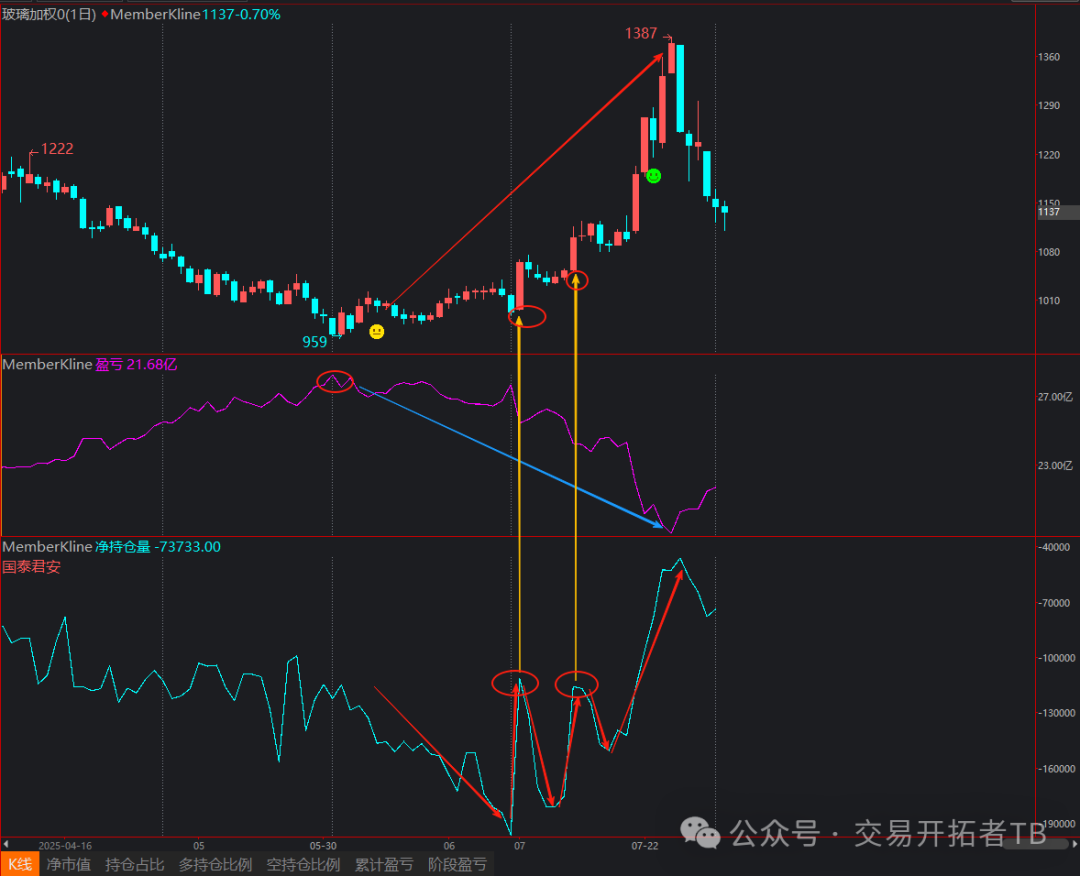Click the 1010 price axis label

(x=1049, y=300)
